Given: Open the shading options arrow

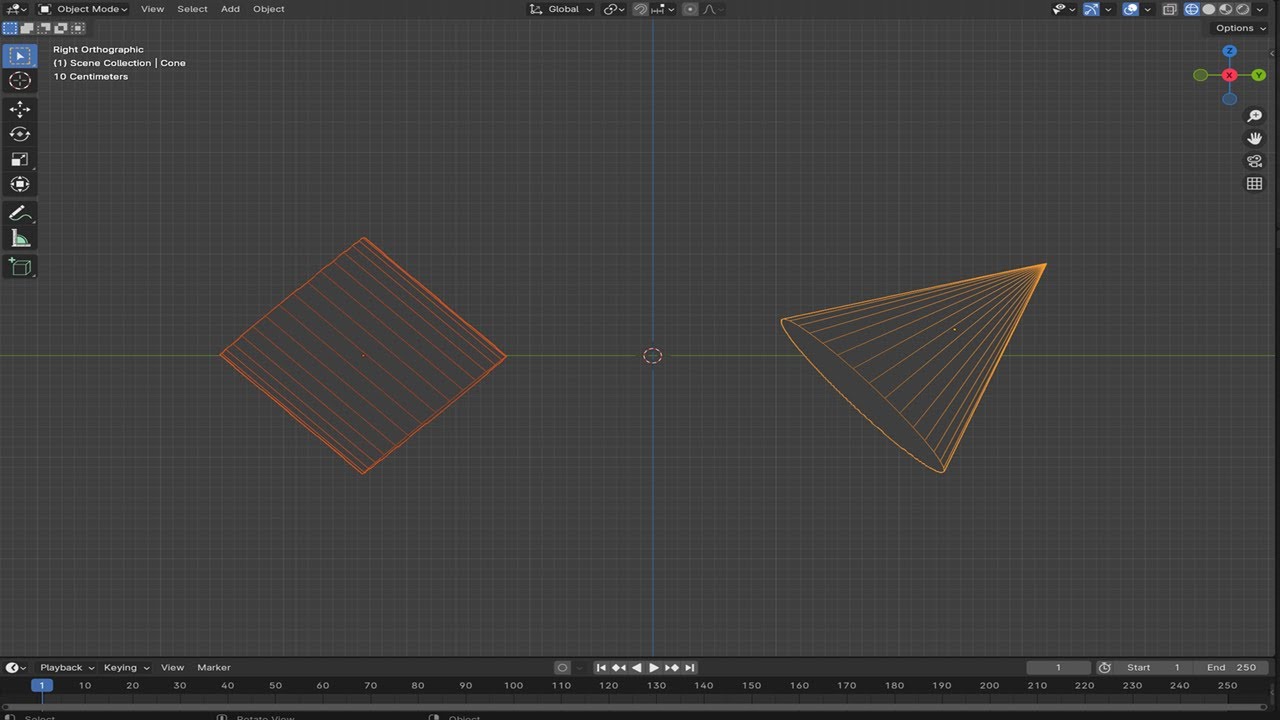Looking at the screenshot, I should [1260, 9].
